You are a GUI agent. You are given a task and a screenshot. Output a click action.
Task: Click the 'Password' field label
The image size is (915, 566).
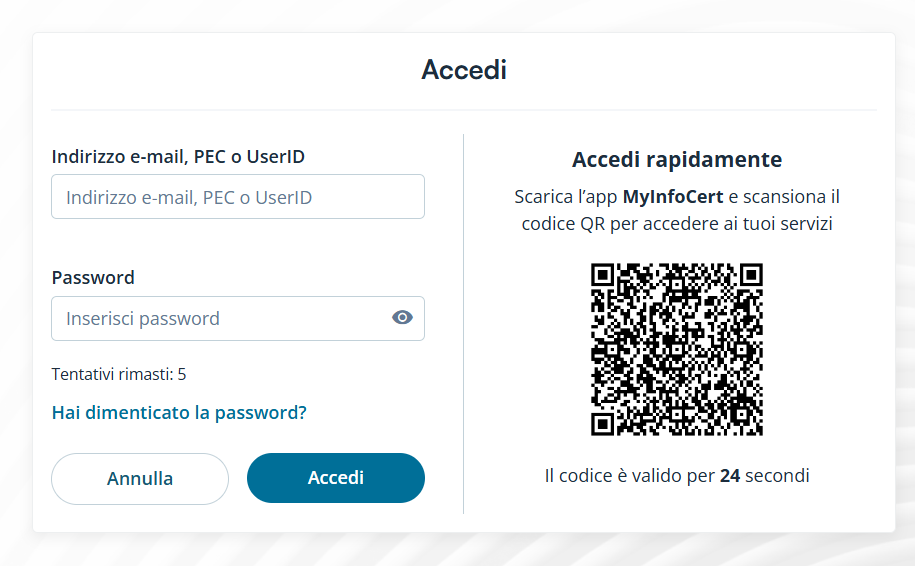tap(93, 277)
